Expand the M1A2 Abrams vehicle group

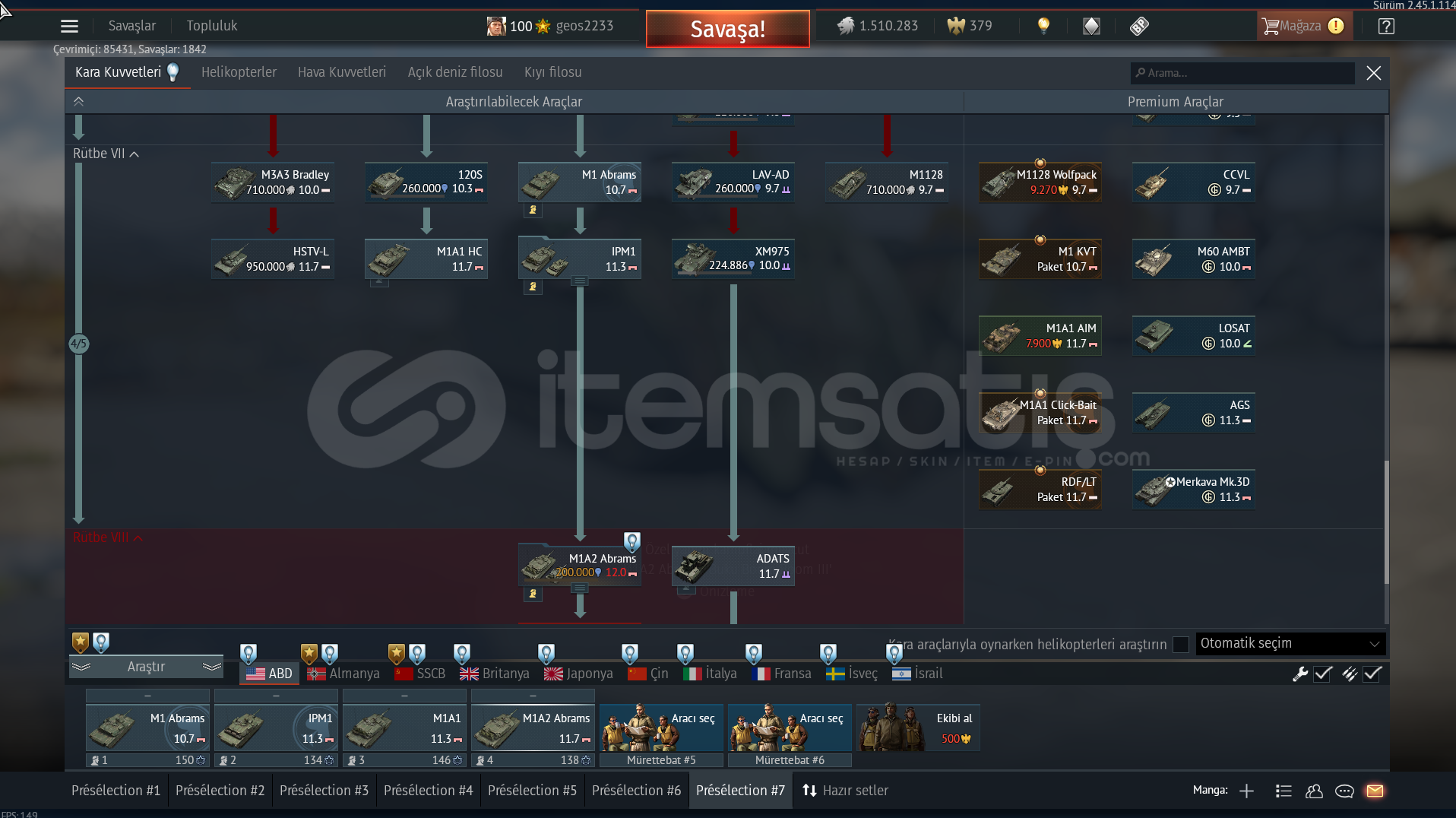click(580, 588)
